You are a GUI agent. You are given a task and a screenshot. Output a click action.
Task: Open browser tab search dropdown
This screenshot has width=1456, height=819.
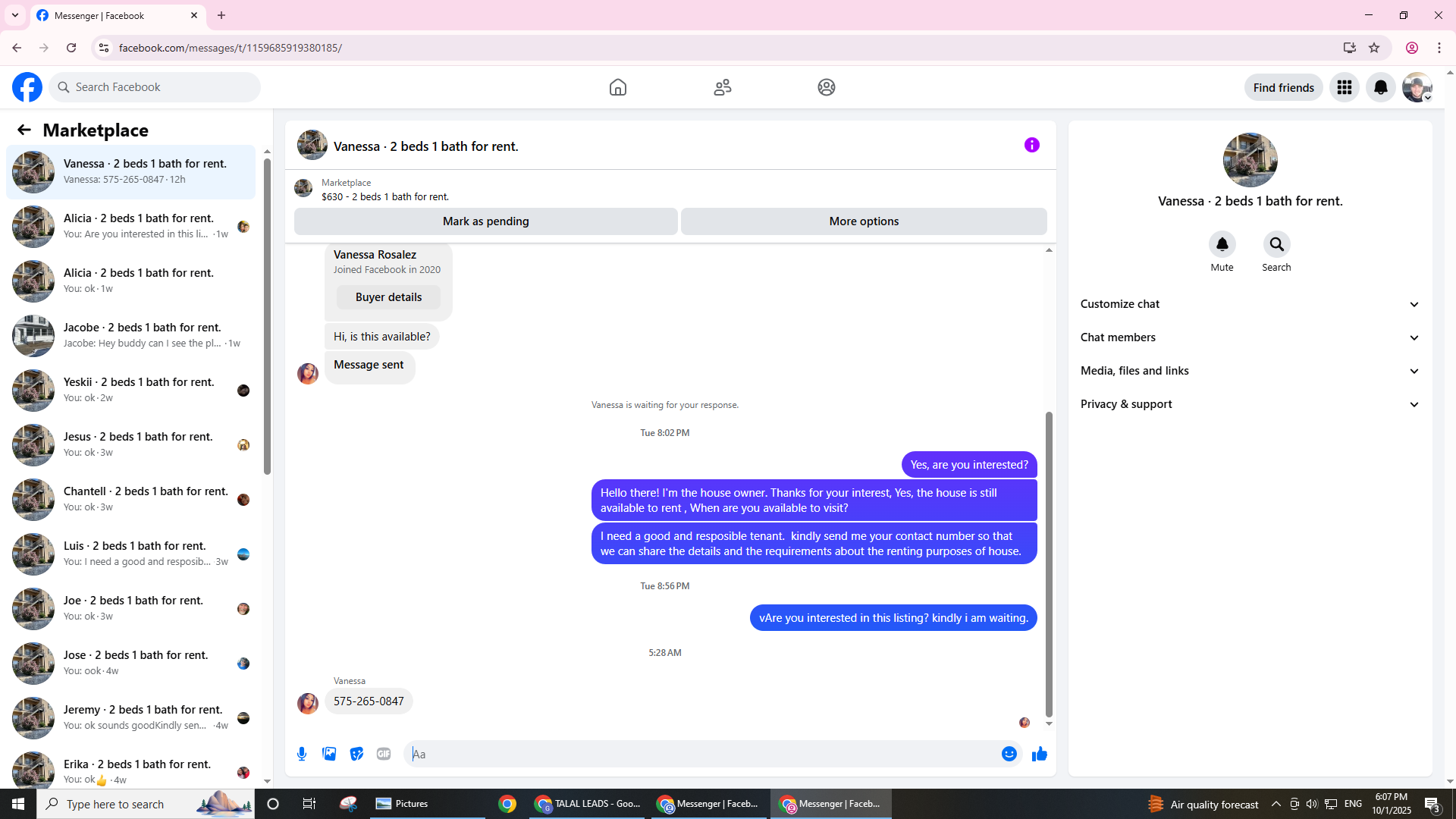pos(15,15)
